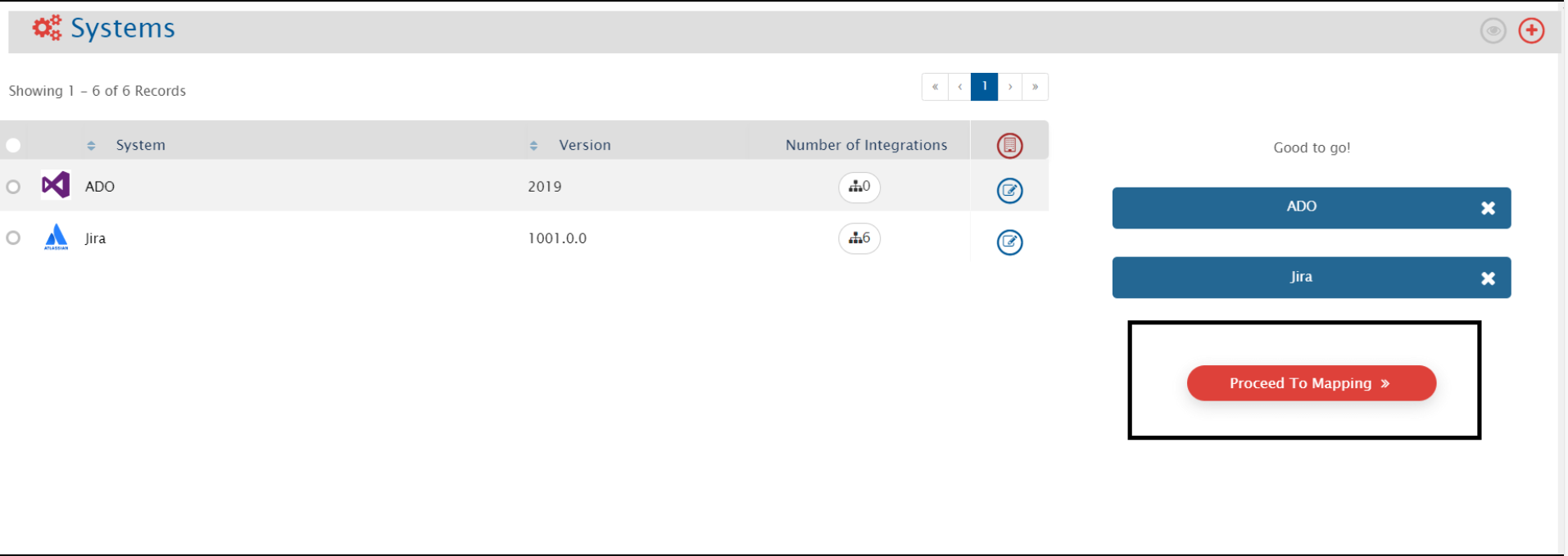Click the ADO Visual Studio logo

click(x=55, y=186)
